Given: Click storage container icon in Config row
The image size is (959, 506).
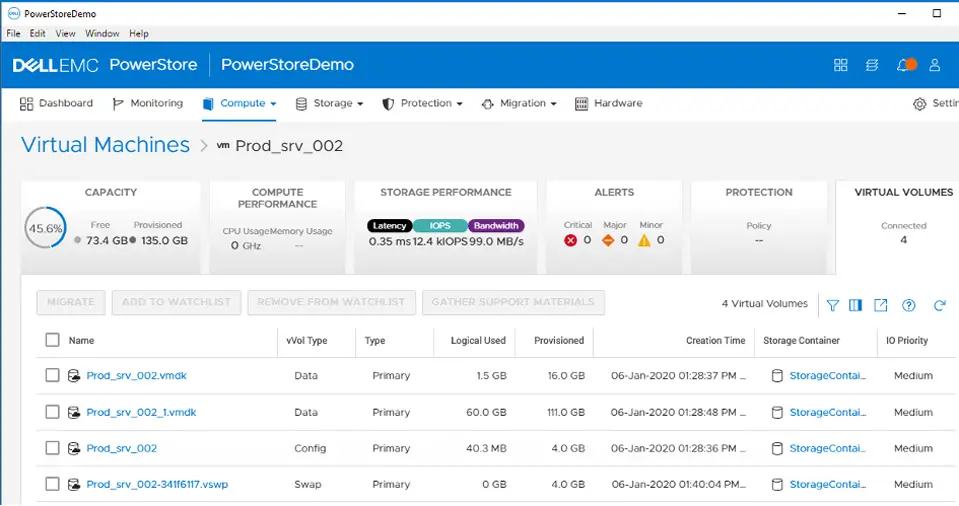Looking at the screenshot, I should pos(777,448).
